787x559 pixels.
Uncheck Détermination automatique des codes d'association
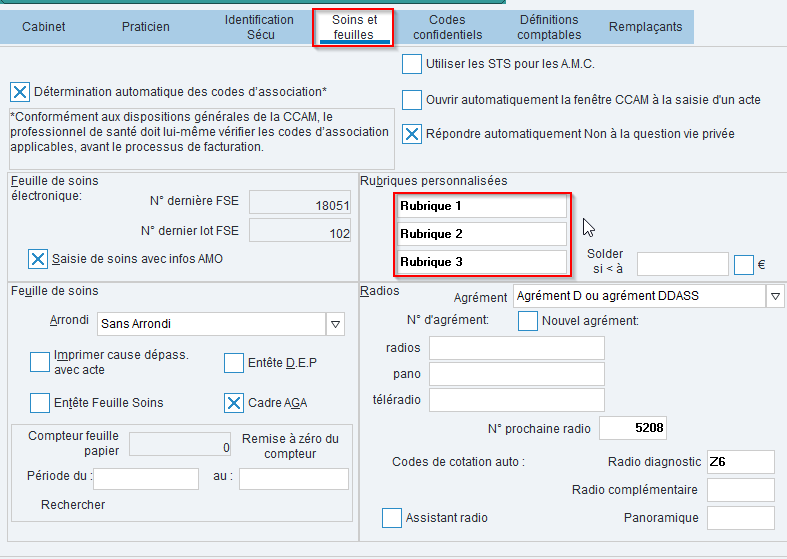pyautogui.click(x=20, y=92)
